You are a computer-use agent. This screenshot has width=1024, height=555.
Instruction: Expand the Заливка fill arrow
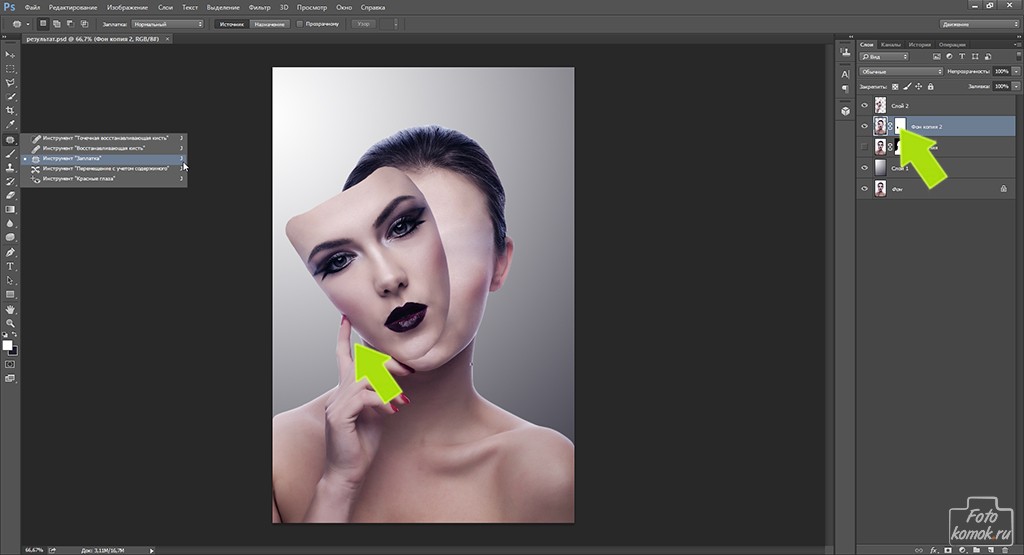coord(1016,86)
